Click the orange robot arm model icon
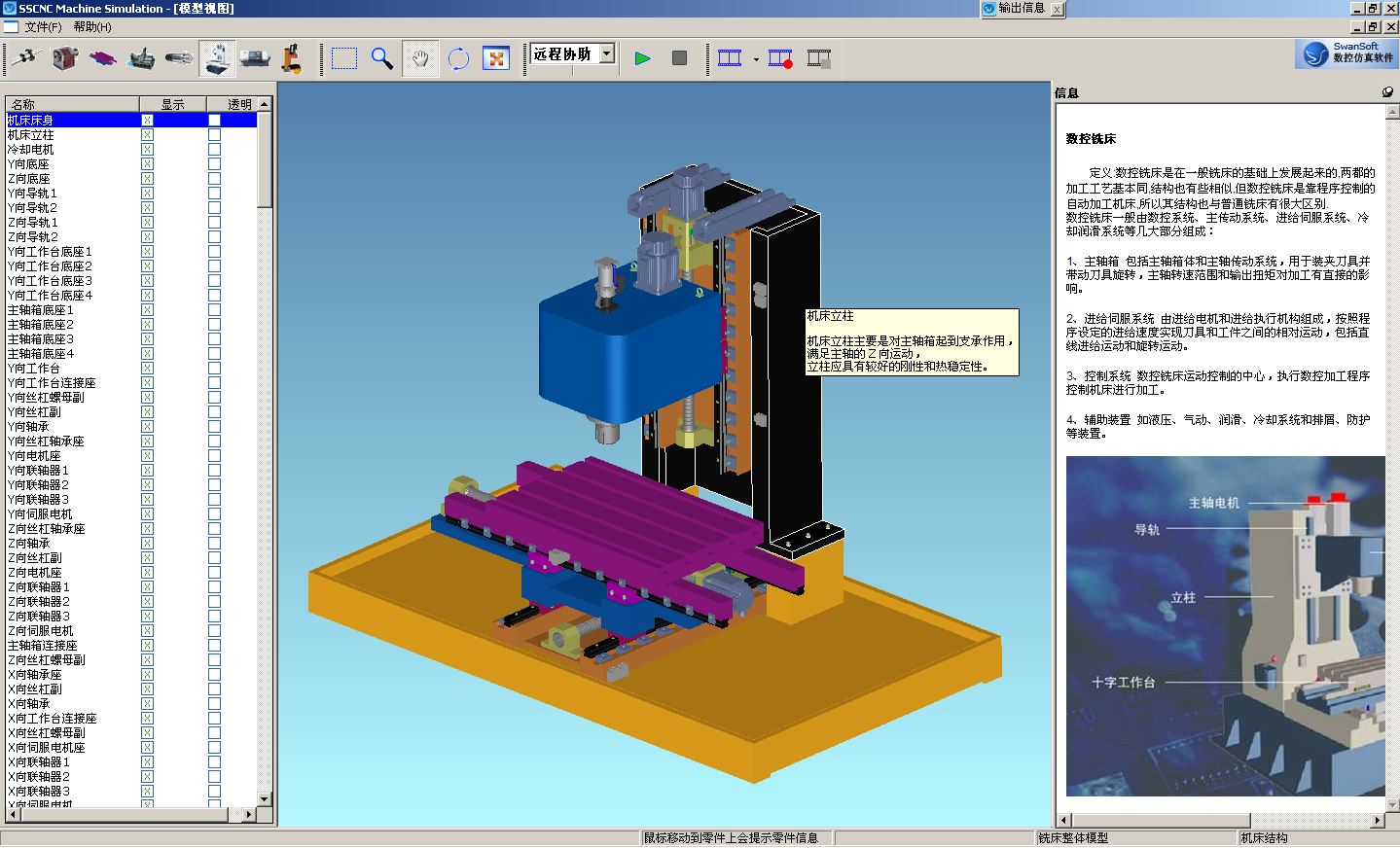Image resolution: width=1400 pixels, height=848 pixels. (x=291, y=58)
